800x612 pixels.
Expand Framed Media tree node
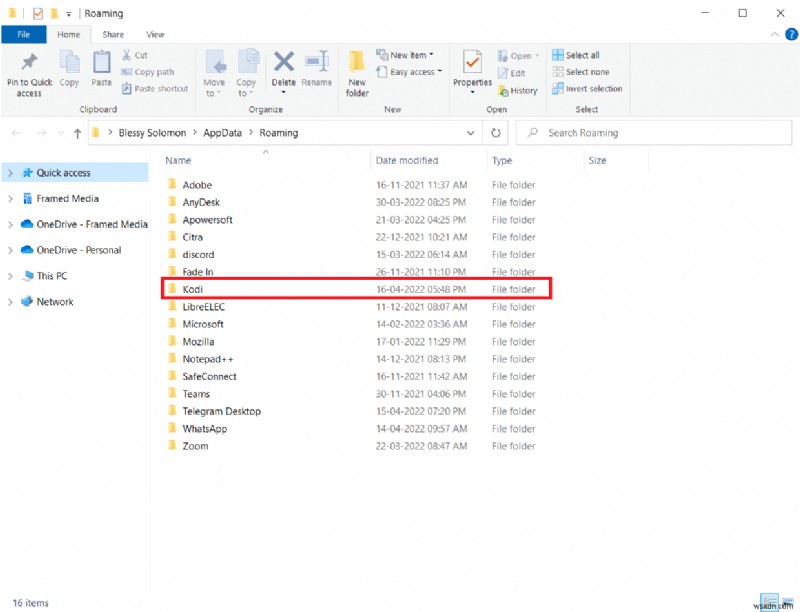pos(10,199)
